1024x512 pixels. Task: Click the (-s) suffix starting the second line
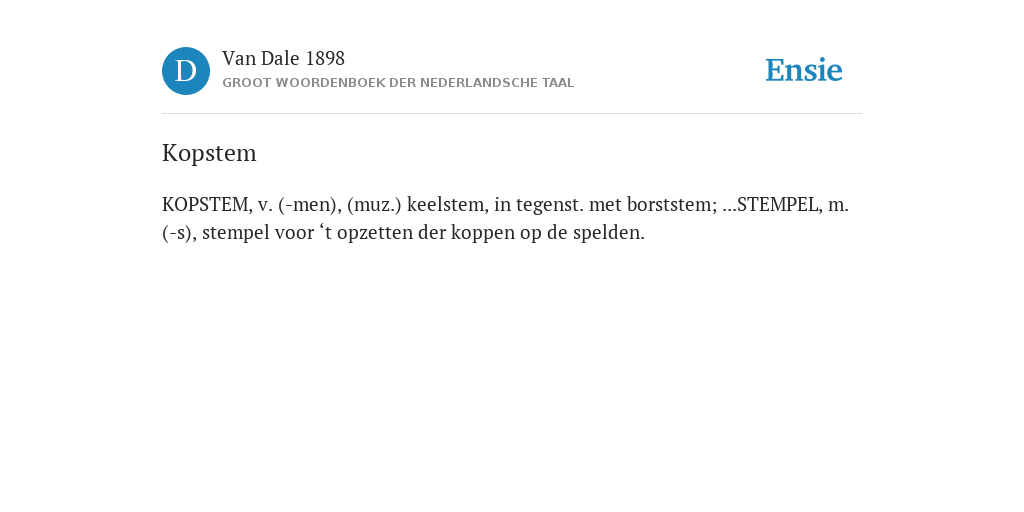(179, 232)
